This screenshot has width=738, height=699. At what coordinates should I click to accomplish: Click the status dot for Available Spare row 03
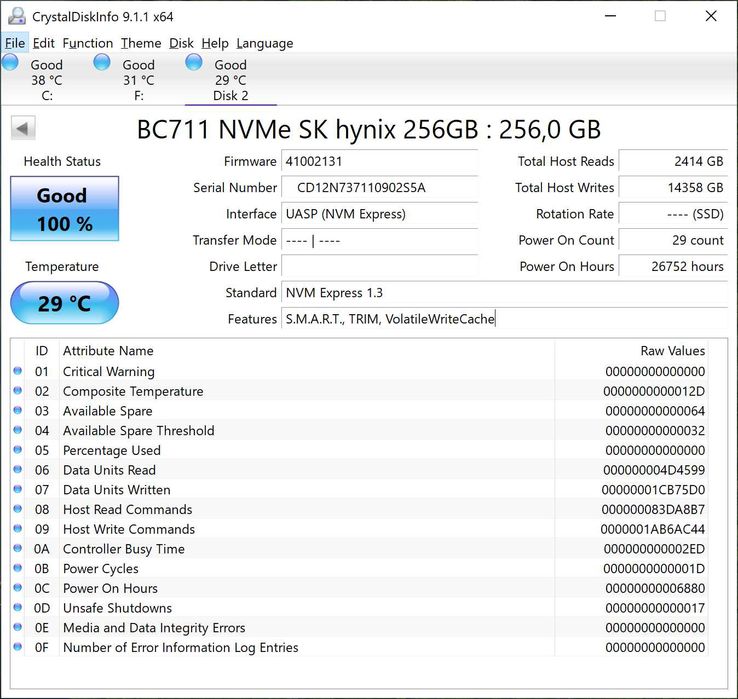click(18, 410)
